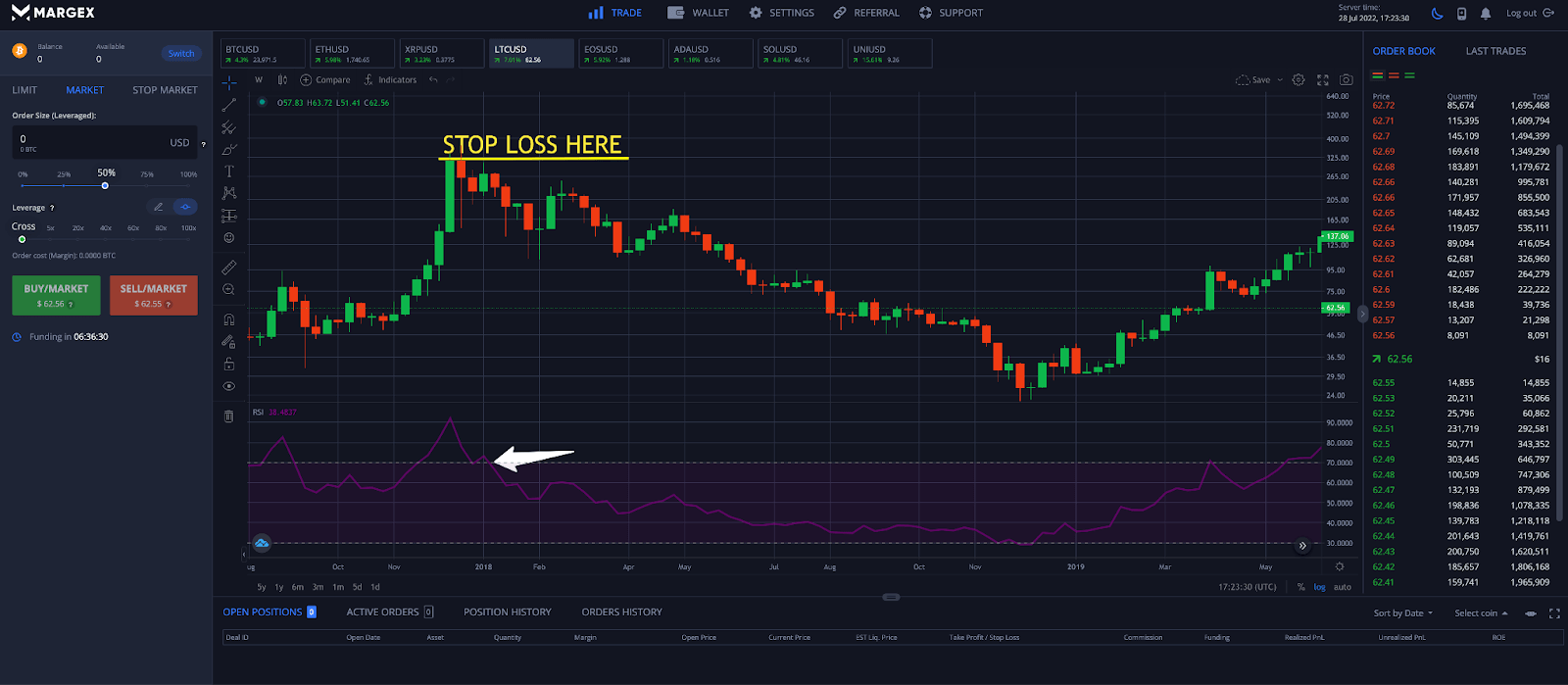Click the Order Size input field

coord(98,142)
